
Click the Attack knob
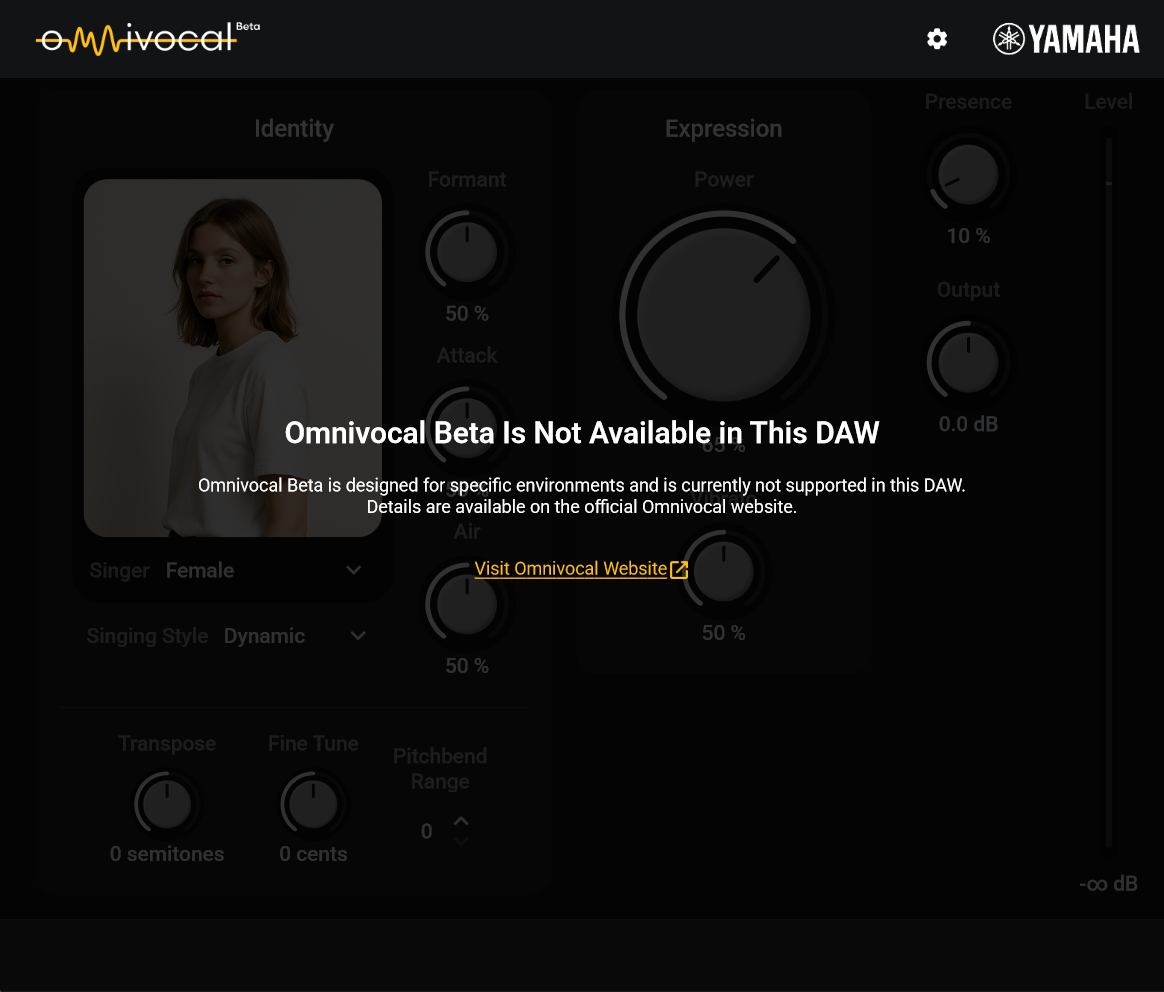[467, 425]
